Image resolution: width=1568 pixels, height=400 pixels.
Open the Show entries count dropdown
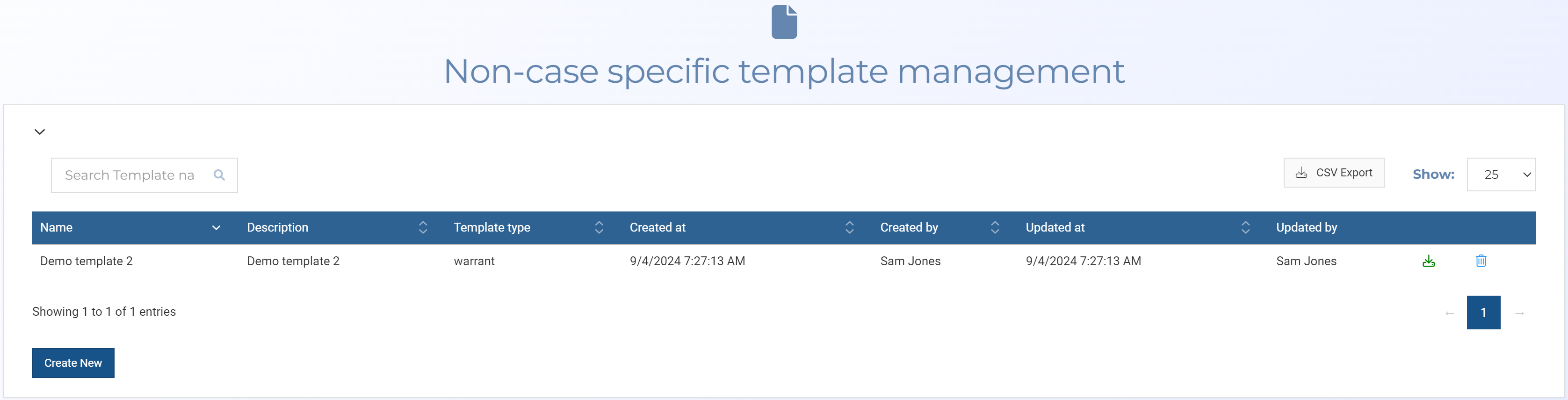1501,175
